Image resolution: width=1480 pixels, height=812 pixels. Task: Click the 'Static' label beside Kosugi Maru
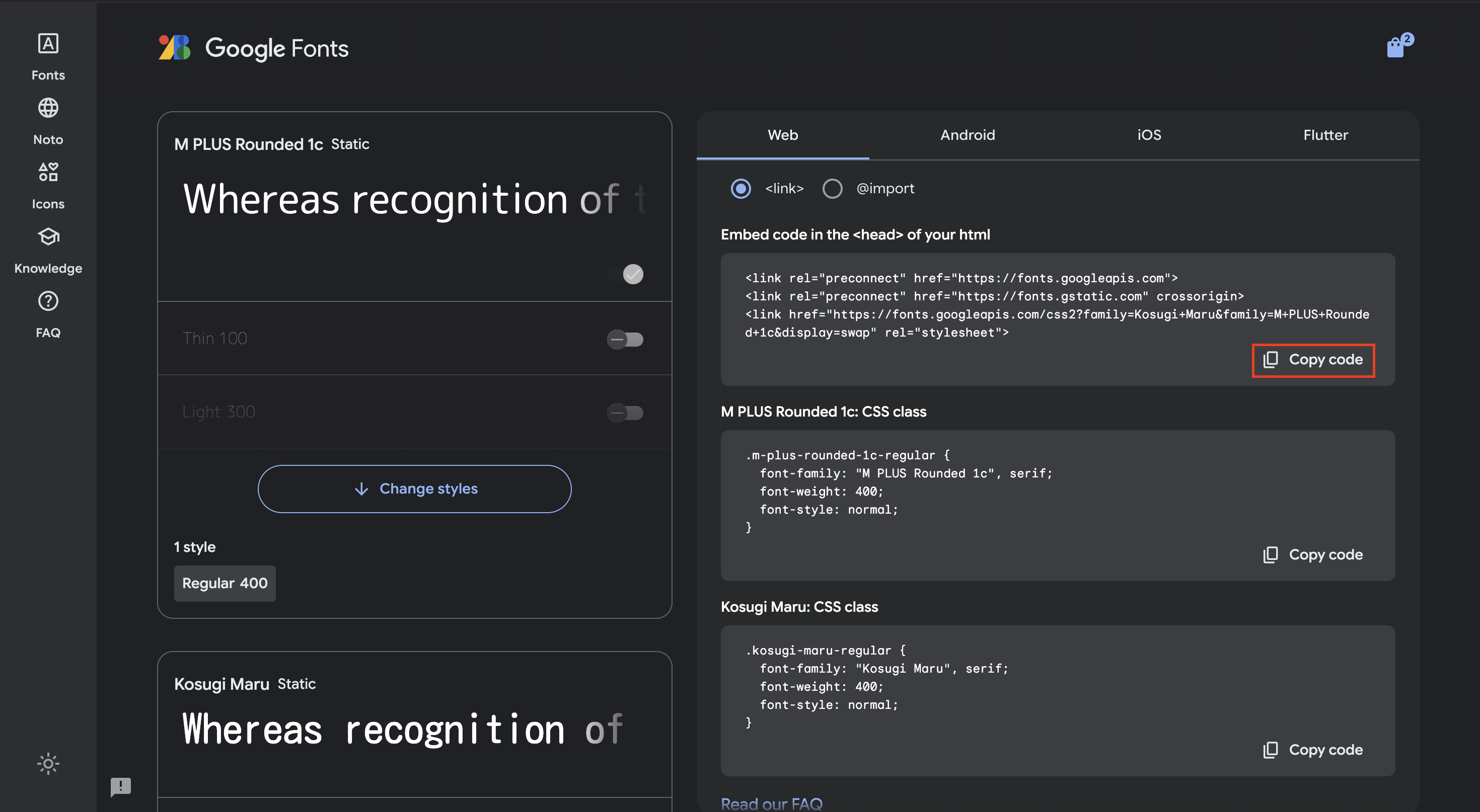pos(297,684)
